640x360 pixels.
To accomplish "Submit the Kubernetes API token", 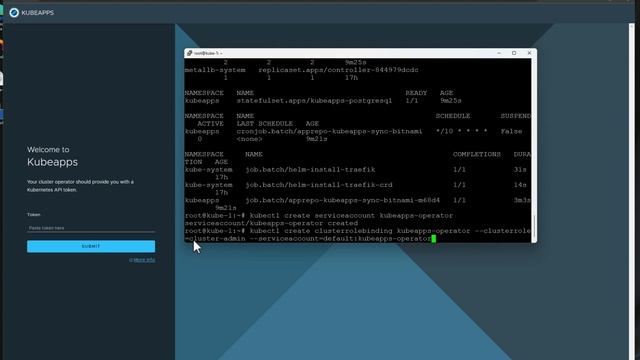I will pos(91,246).
